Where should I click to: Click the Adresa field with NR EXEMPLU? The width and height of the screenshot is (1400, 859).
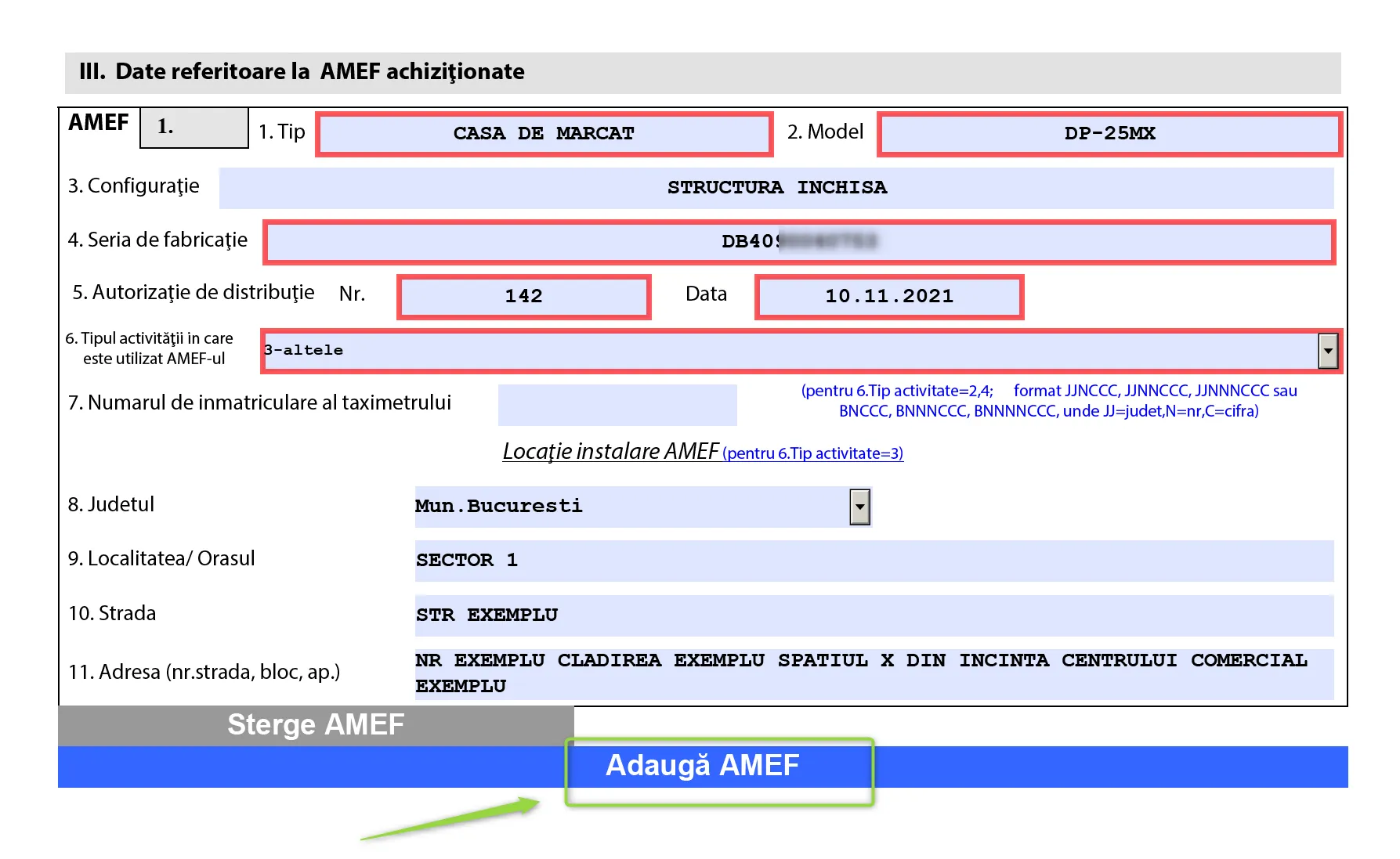pos(874,674)
